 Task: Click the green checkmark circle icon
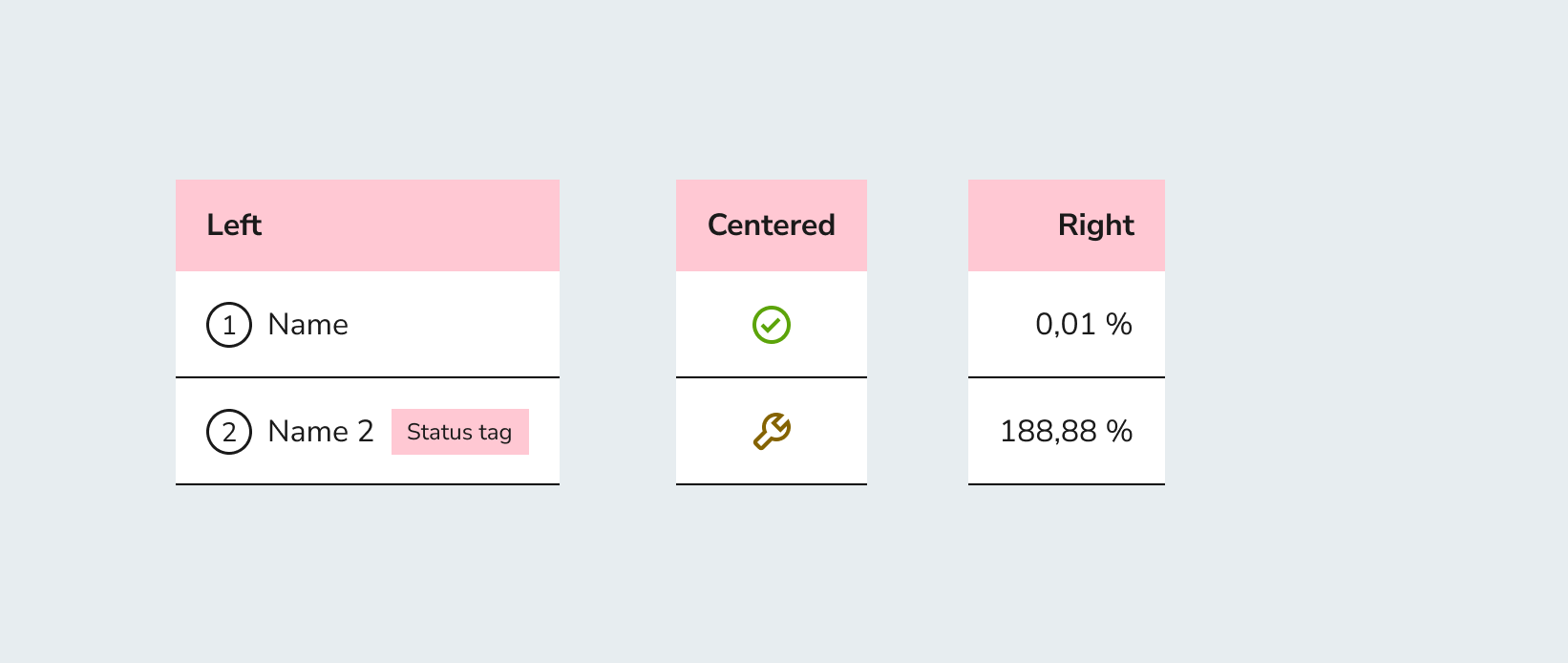(x=772, y=325)
